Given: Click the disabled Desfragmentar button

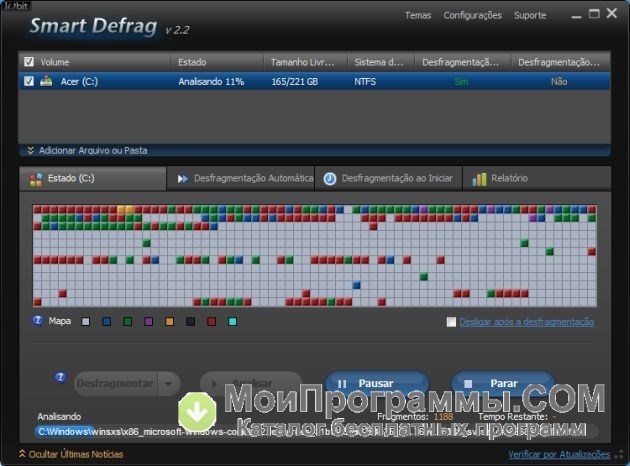Looking at the screenshot, I should click(x=116, y=384).
